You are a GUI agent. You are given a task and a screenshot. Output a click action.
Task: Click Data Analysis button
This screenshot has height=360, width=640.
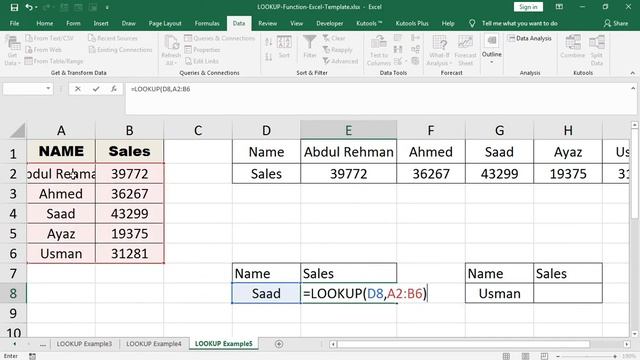pyautogui.click(x=529, y=38)
